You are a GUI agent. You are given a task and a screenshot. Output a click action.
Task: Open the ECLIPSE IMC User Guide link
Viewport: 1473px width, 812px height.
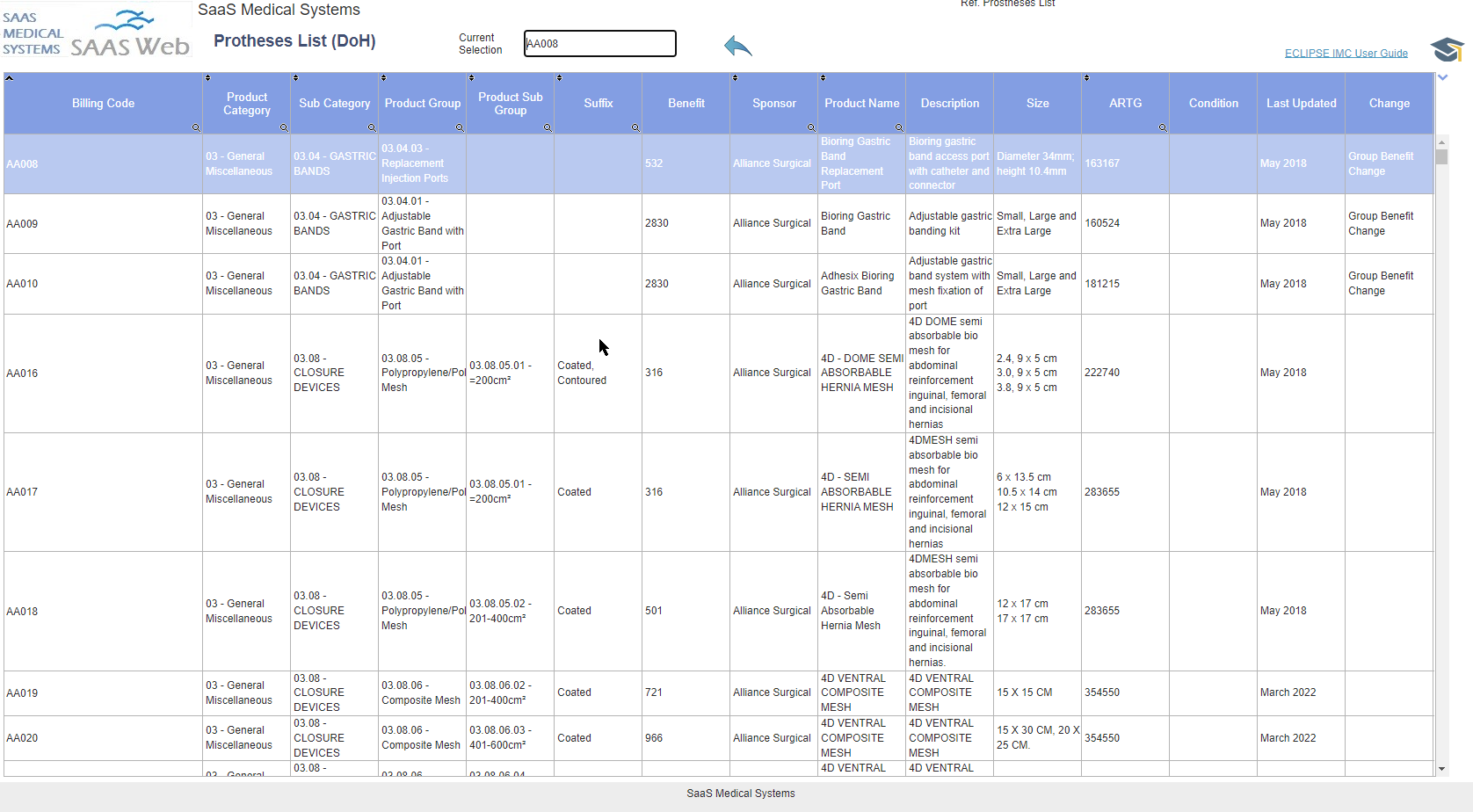(1346, 54)
